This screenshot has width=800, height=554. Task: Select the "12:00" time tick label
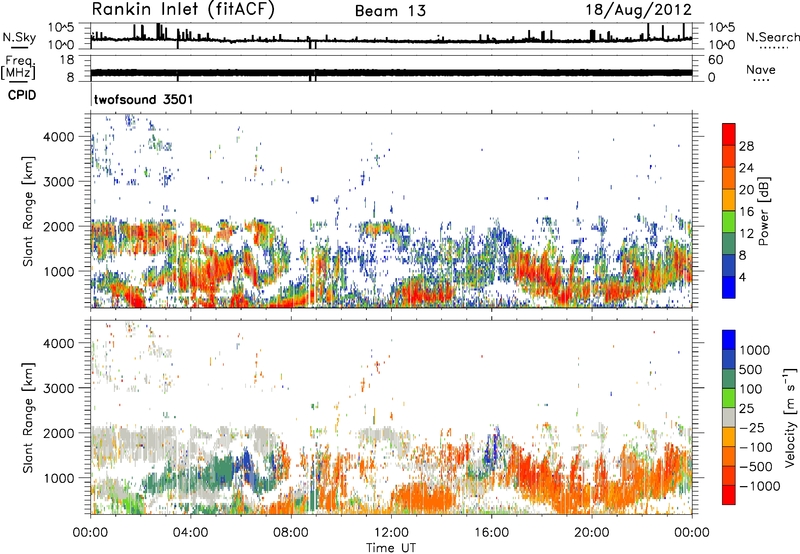(391, 533)
